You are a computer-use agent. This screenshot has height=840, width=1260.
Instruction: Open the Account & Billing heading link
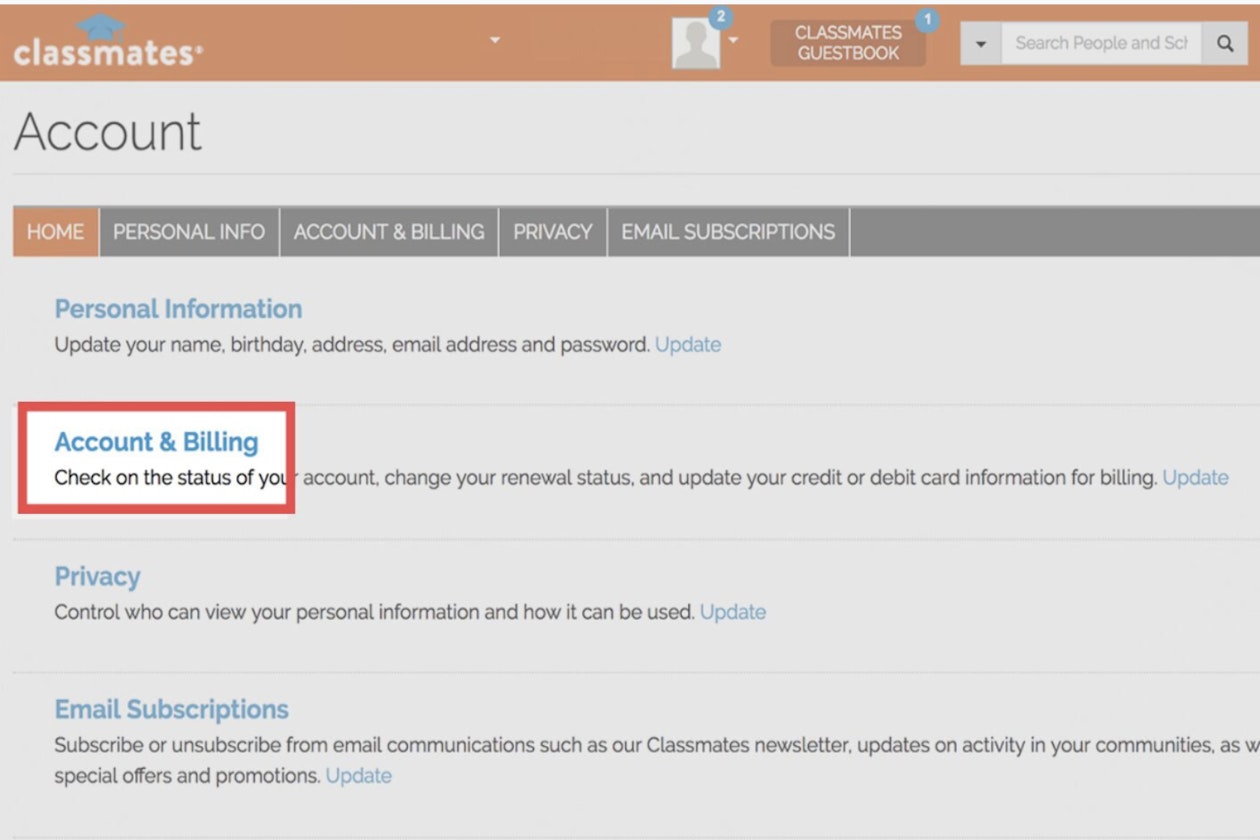(x=156, y=442)
